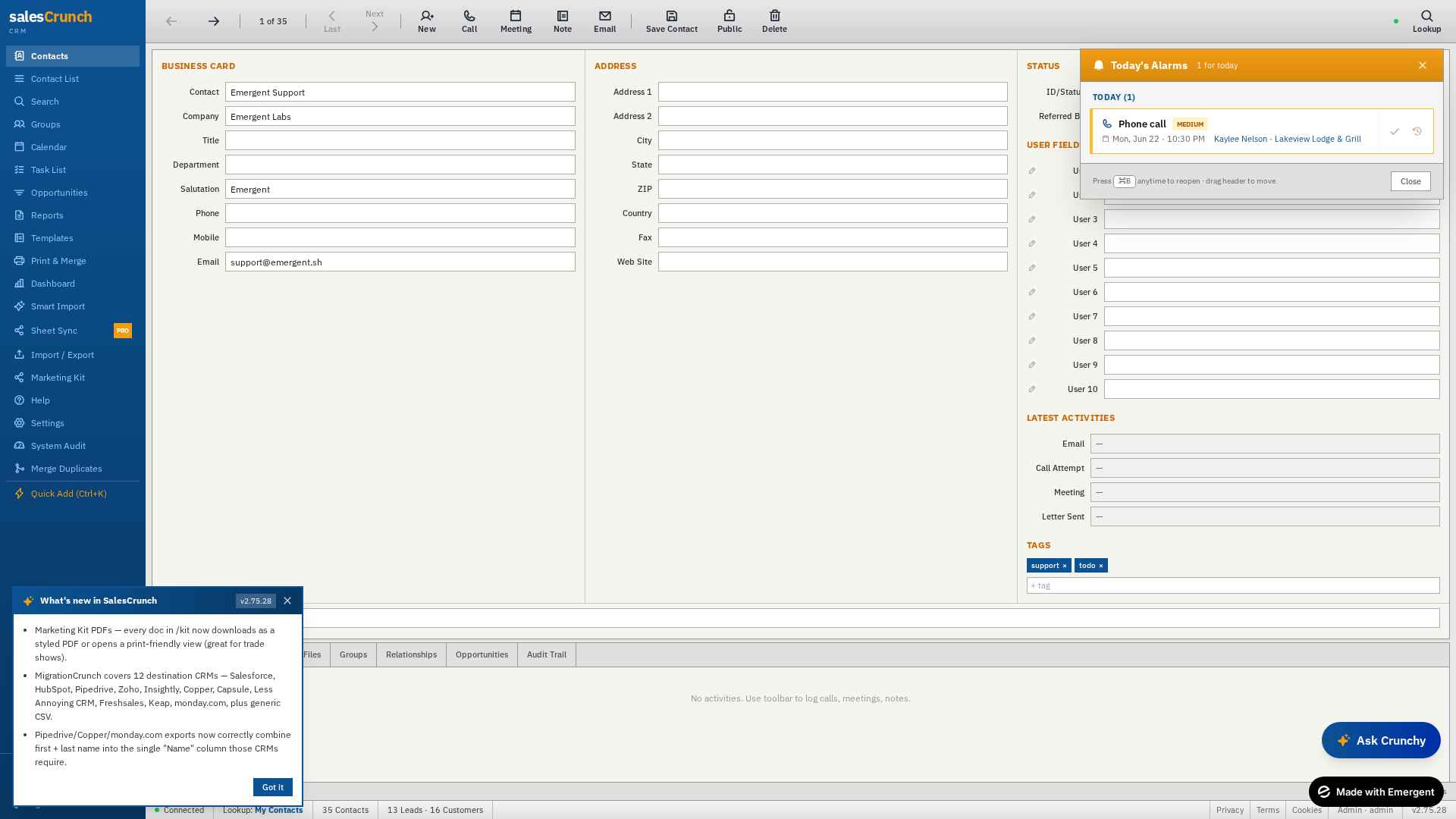Click the add tag input
Screen dimensions: 1456x819
(1233, 585)
